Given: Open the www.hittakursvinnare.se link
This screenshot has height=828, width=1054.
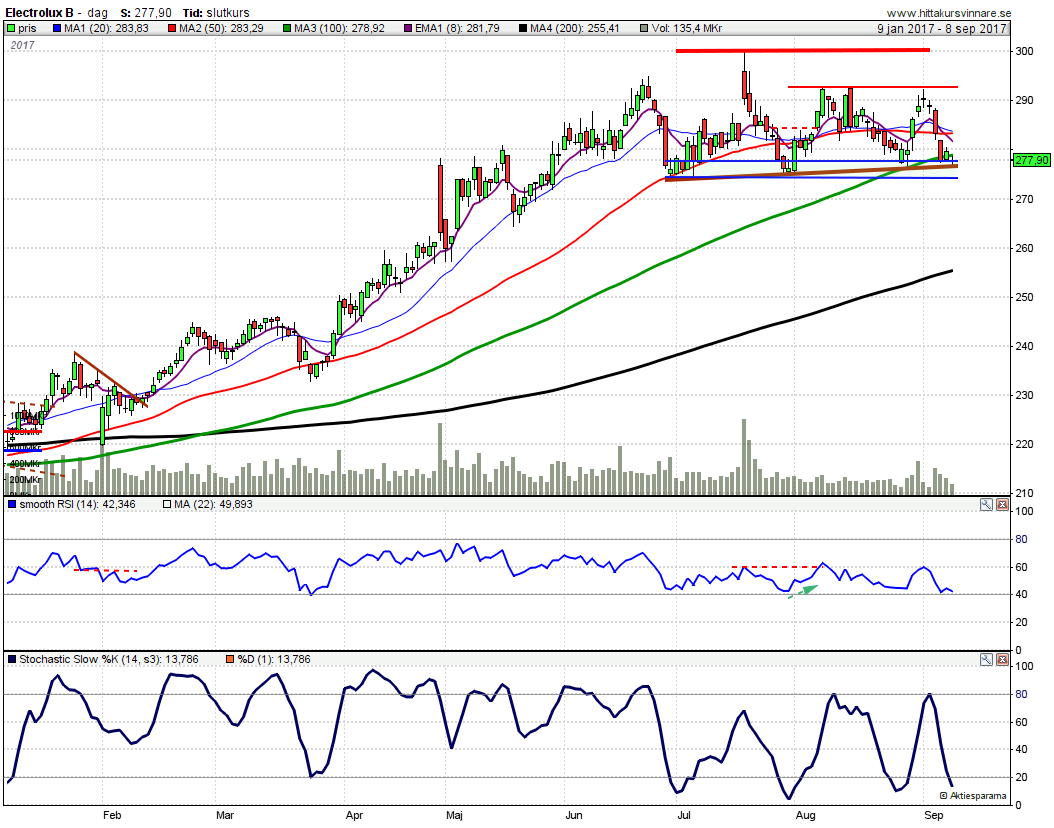Looking at the screenshot, I should (x=948, y=13).
